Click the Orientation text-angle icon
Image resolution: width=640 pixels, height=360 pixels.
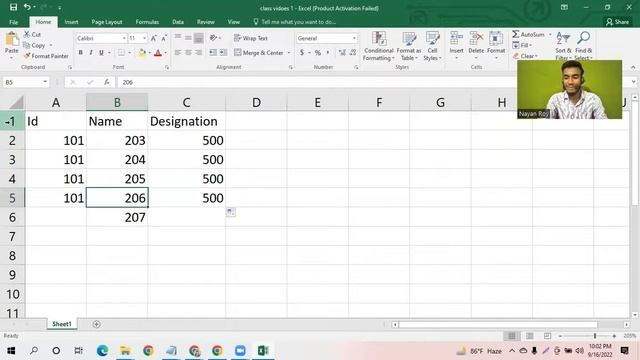pos(213,38)
